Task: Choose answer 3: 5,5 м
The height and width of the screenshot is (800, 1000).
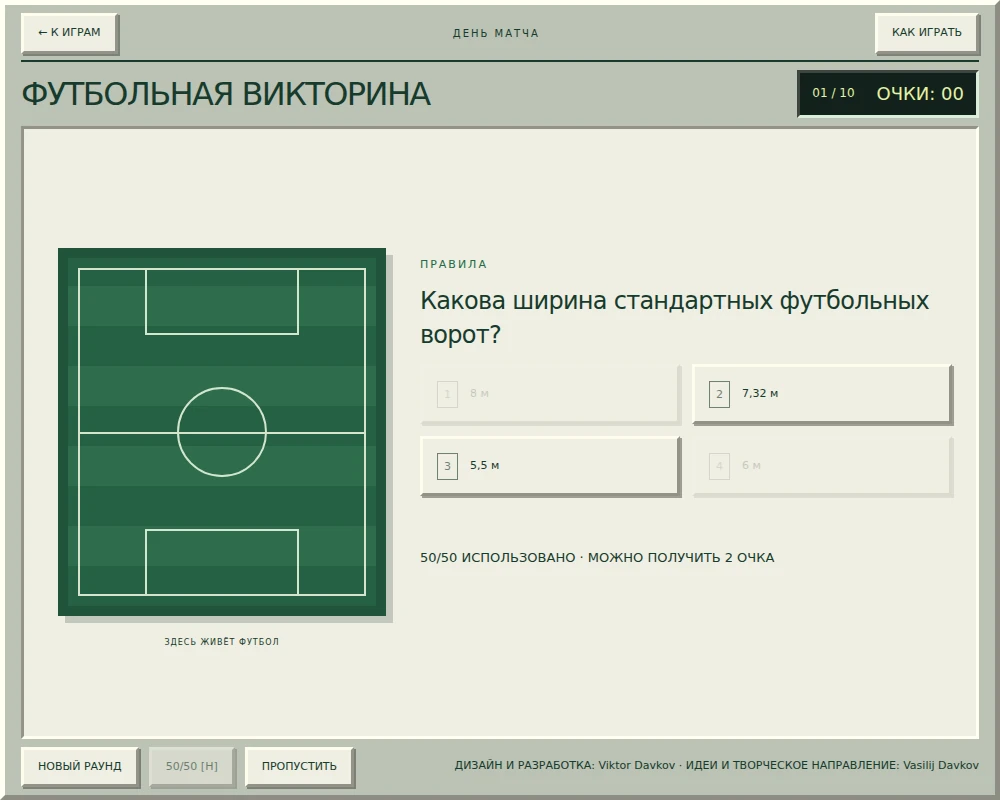Action: (550, 466)
